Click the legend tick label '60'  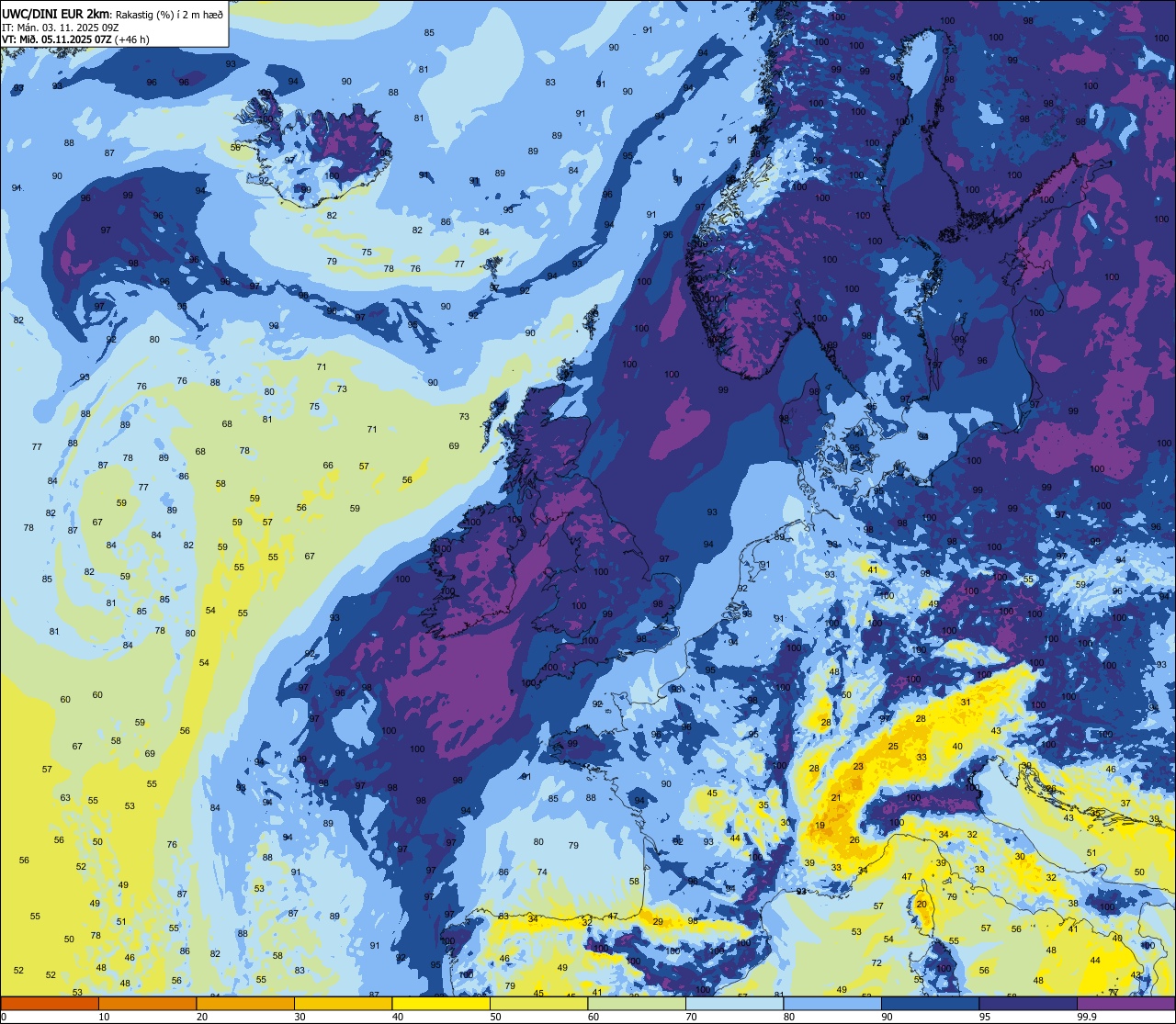coord(594,1017)
